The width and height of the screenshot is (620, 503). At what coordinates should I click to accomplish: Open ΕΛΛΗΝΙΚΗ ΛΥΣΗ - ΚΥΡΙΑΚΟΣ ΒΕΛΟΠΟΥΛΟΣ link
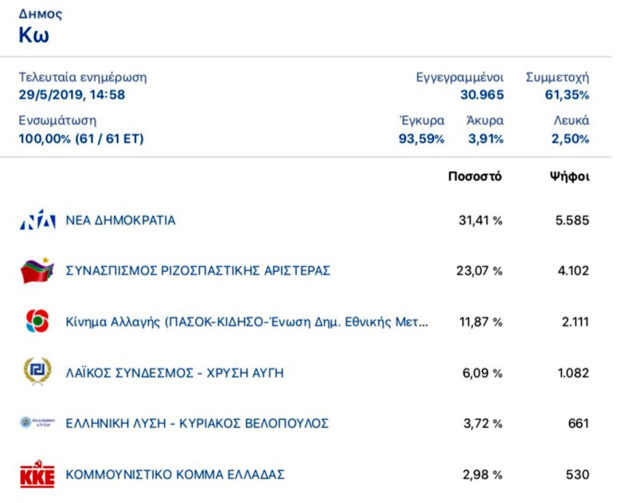point(197,424)
